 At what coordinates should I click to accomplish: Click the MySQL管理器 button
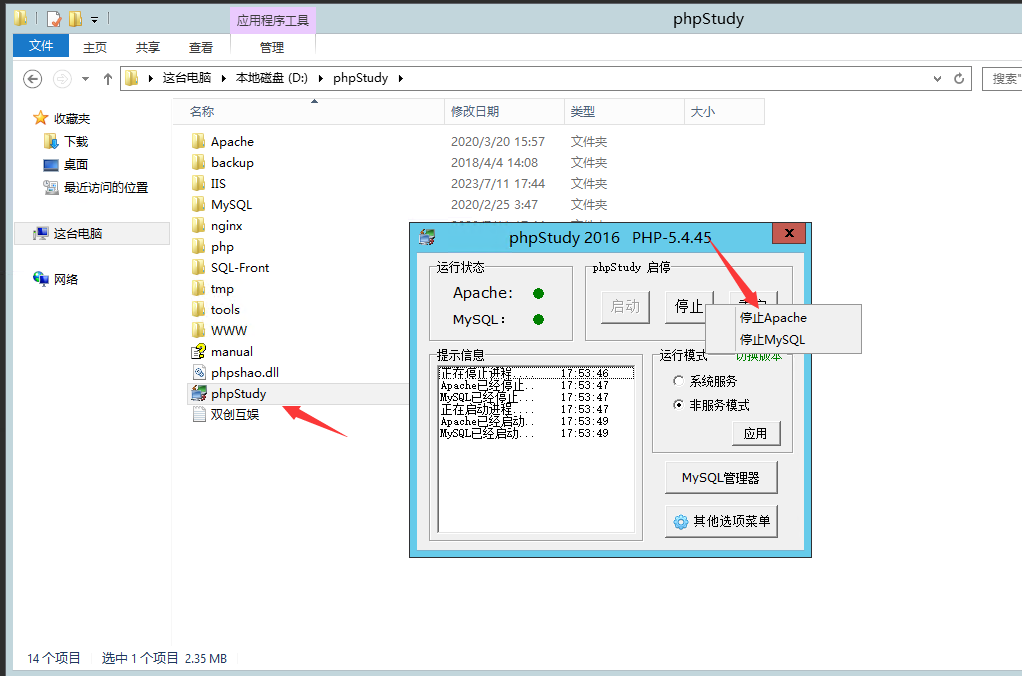721,478
